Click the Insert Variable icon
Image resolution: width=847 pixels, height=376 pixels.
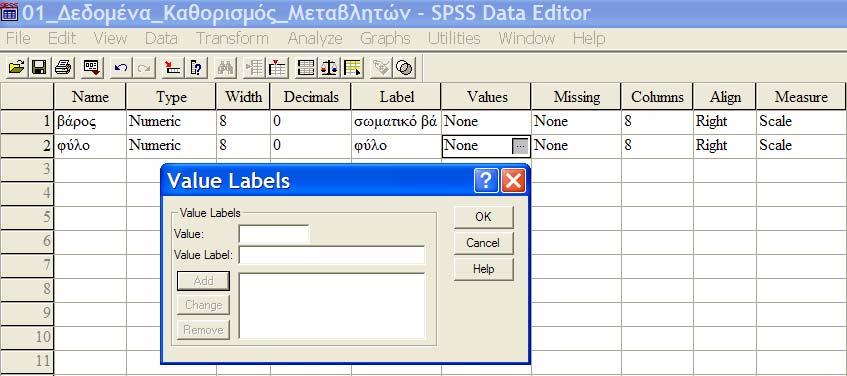pos(278,68)
